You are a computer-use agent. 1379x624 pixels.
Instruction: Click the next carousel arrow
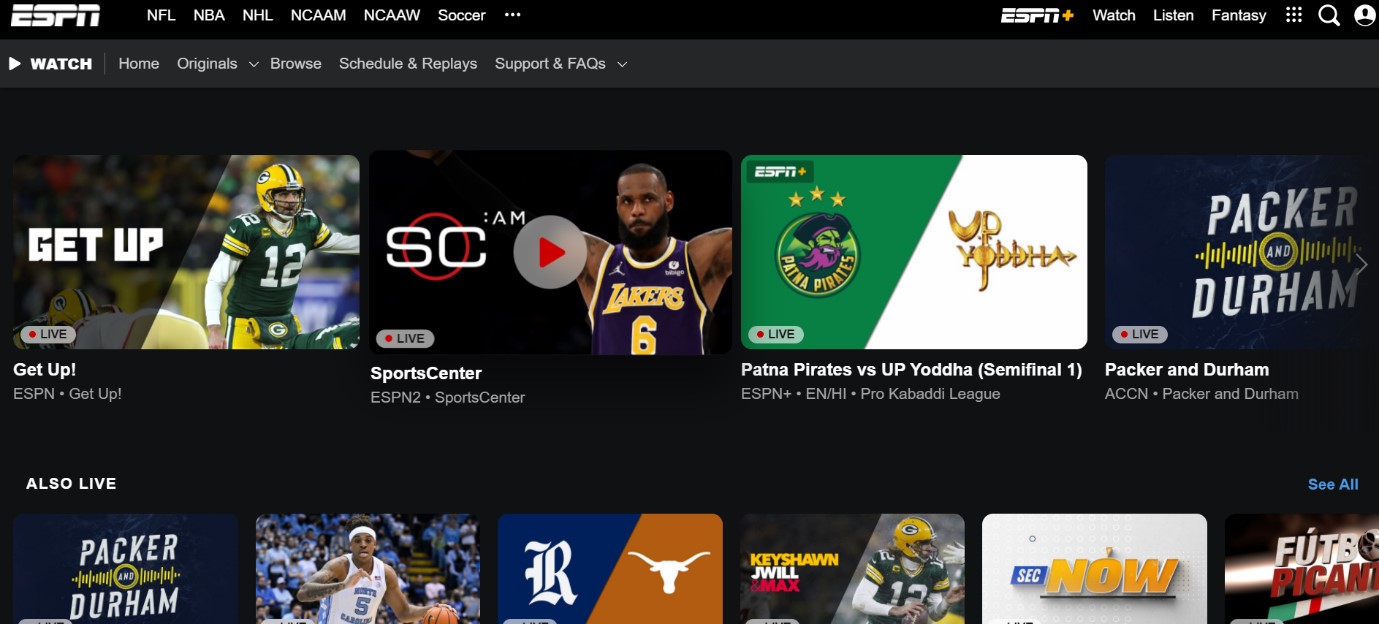[x=1361, y=264]
